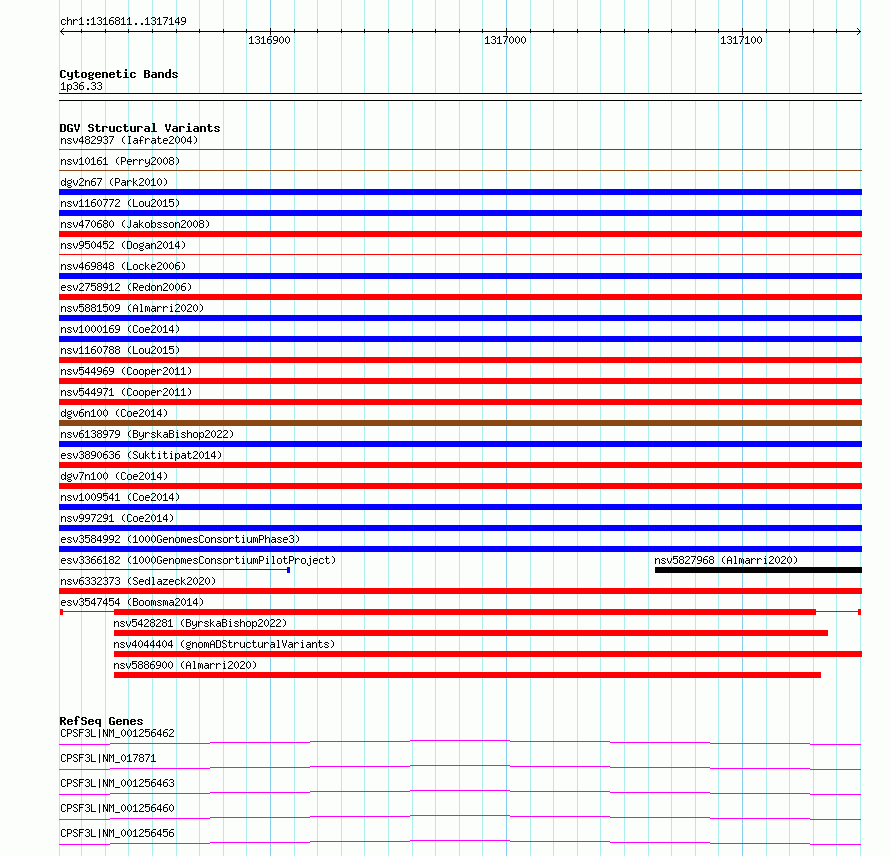
Task: Click the RefSeq Genes track title
Action: pos(101,721)
